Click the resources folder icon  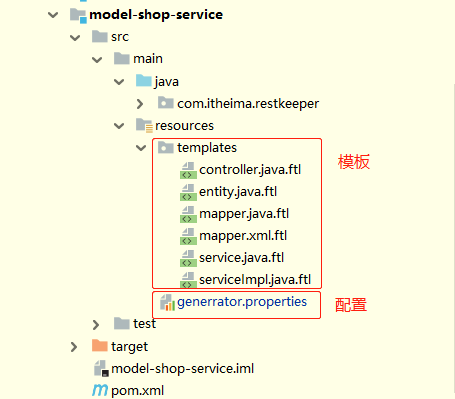(144, 125)
